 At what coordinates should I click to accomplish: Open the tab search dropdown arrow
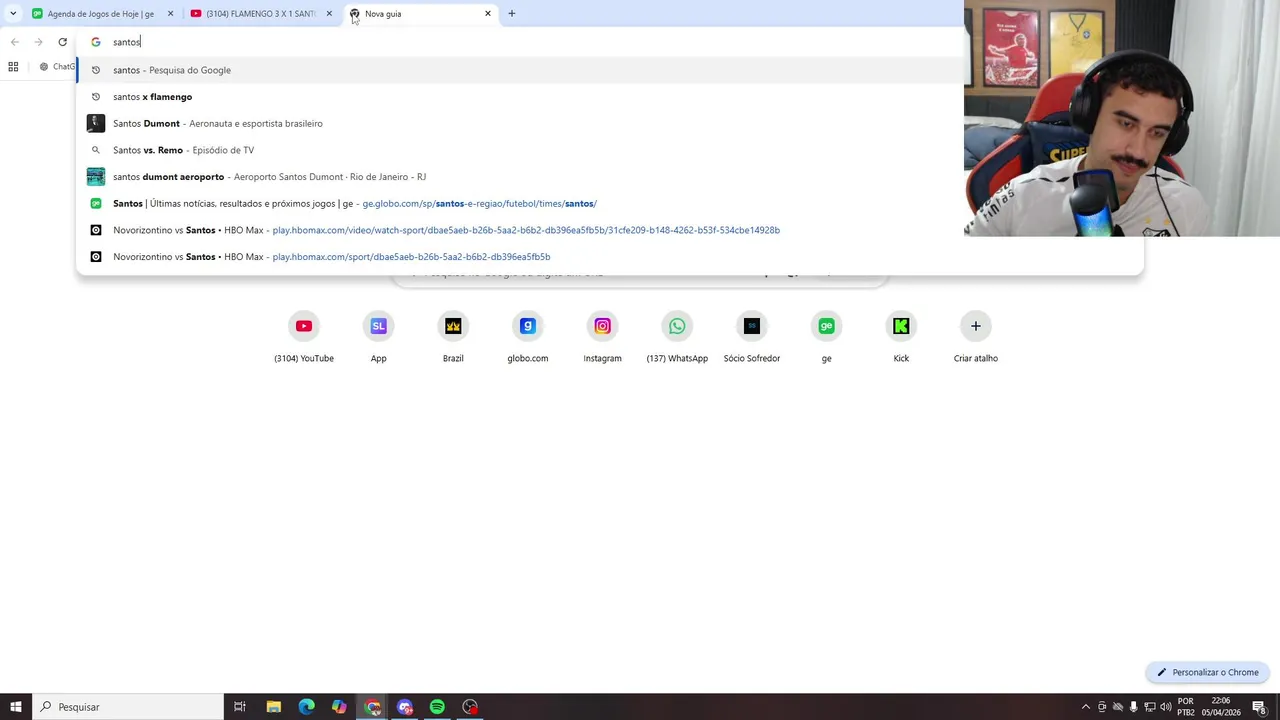coord(13,14)
